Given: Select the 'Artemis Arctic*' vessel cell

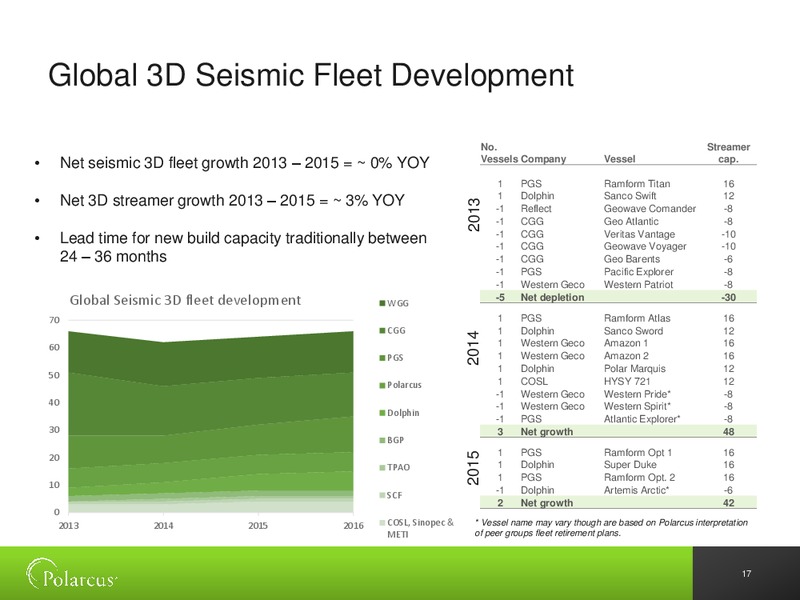Looking at the screenshot, I should (636, 491).
